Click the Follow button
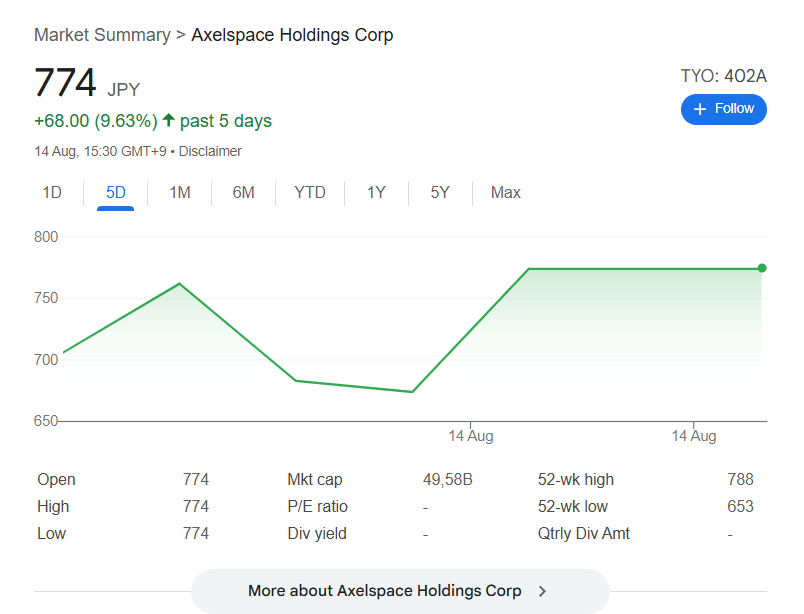Screen dimensions: 804x614 [x=723, y=109]
